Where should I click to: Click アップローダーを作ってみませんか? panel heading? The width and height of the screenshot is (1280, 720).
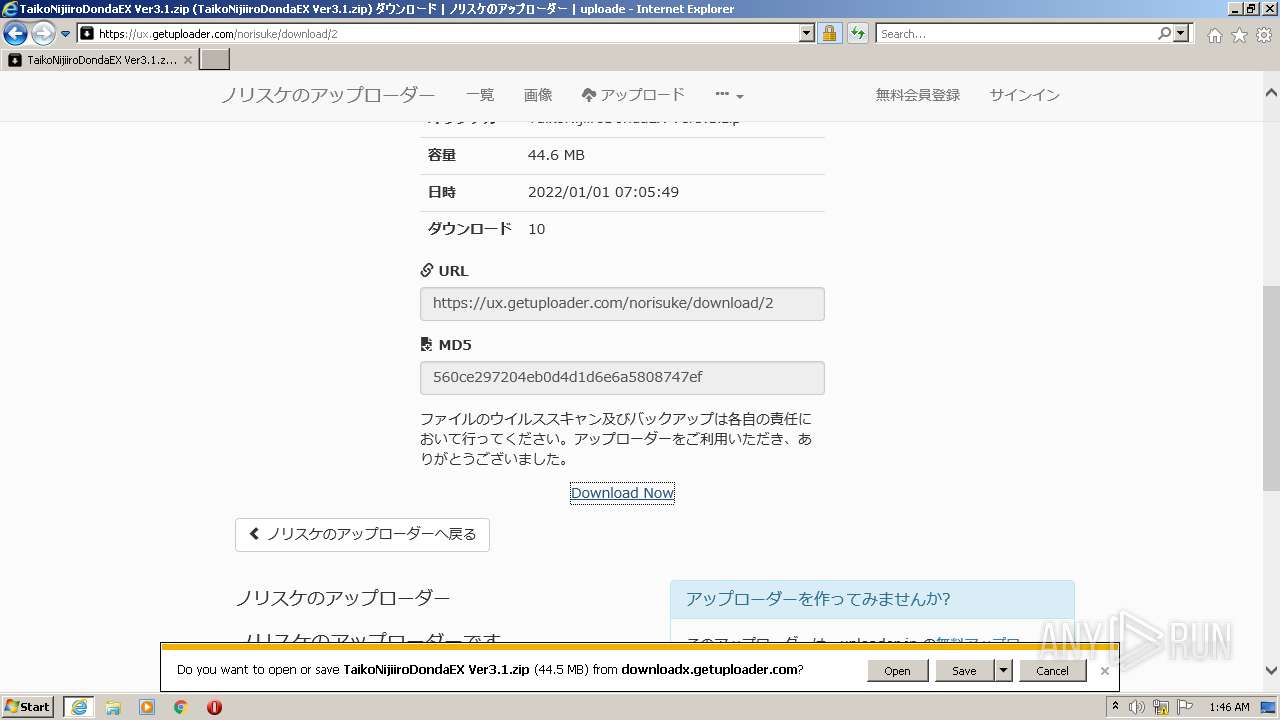(818, 599)
